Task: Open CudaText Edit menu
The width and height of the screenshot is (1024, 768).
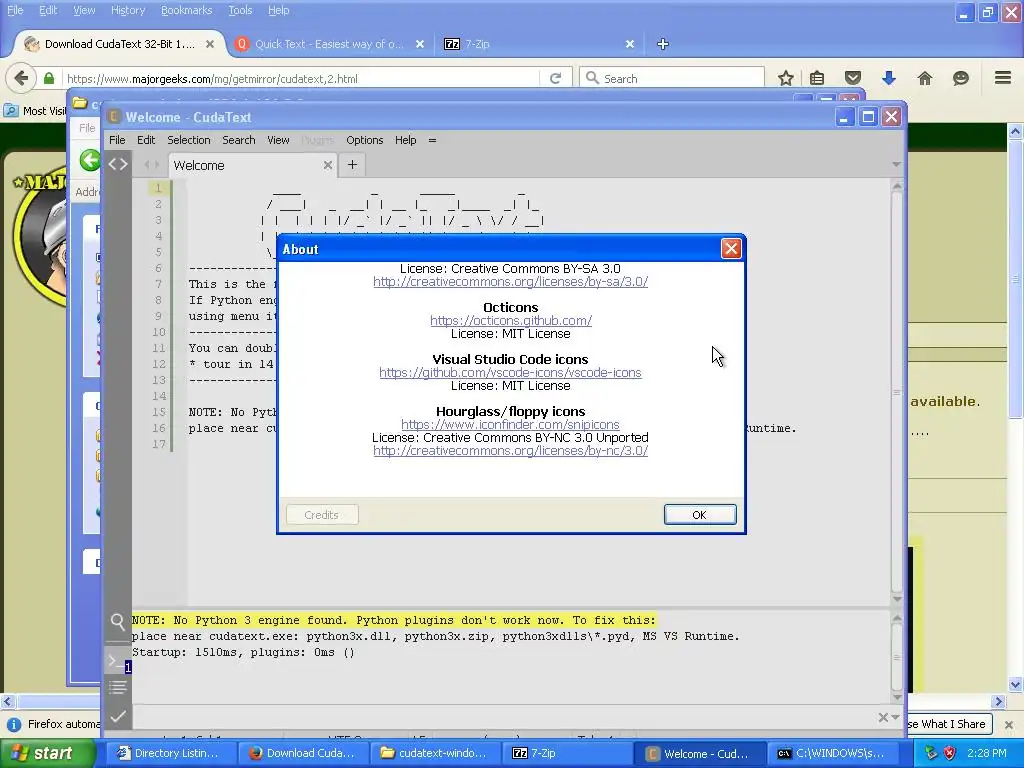Action: click(x=146, y=140)
